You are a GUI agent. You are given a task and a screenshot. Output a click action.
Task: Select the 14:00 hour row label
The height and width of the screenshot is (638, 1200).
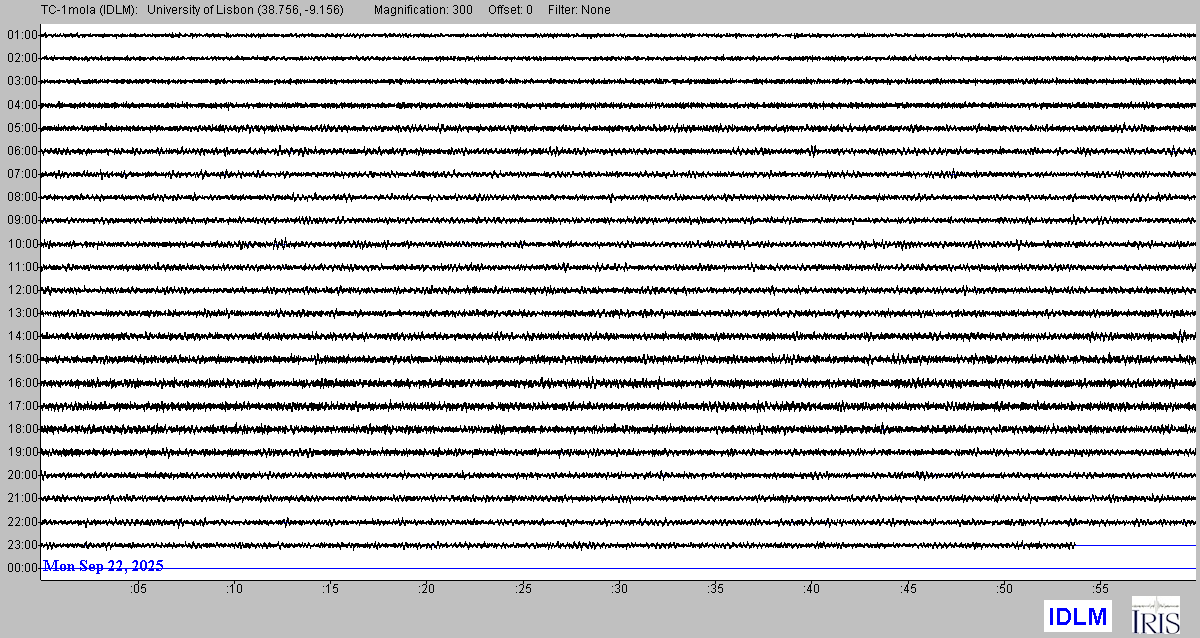[x=21, y=336]
